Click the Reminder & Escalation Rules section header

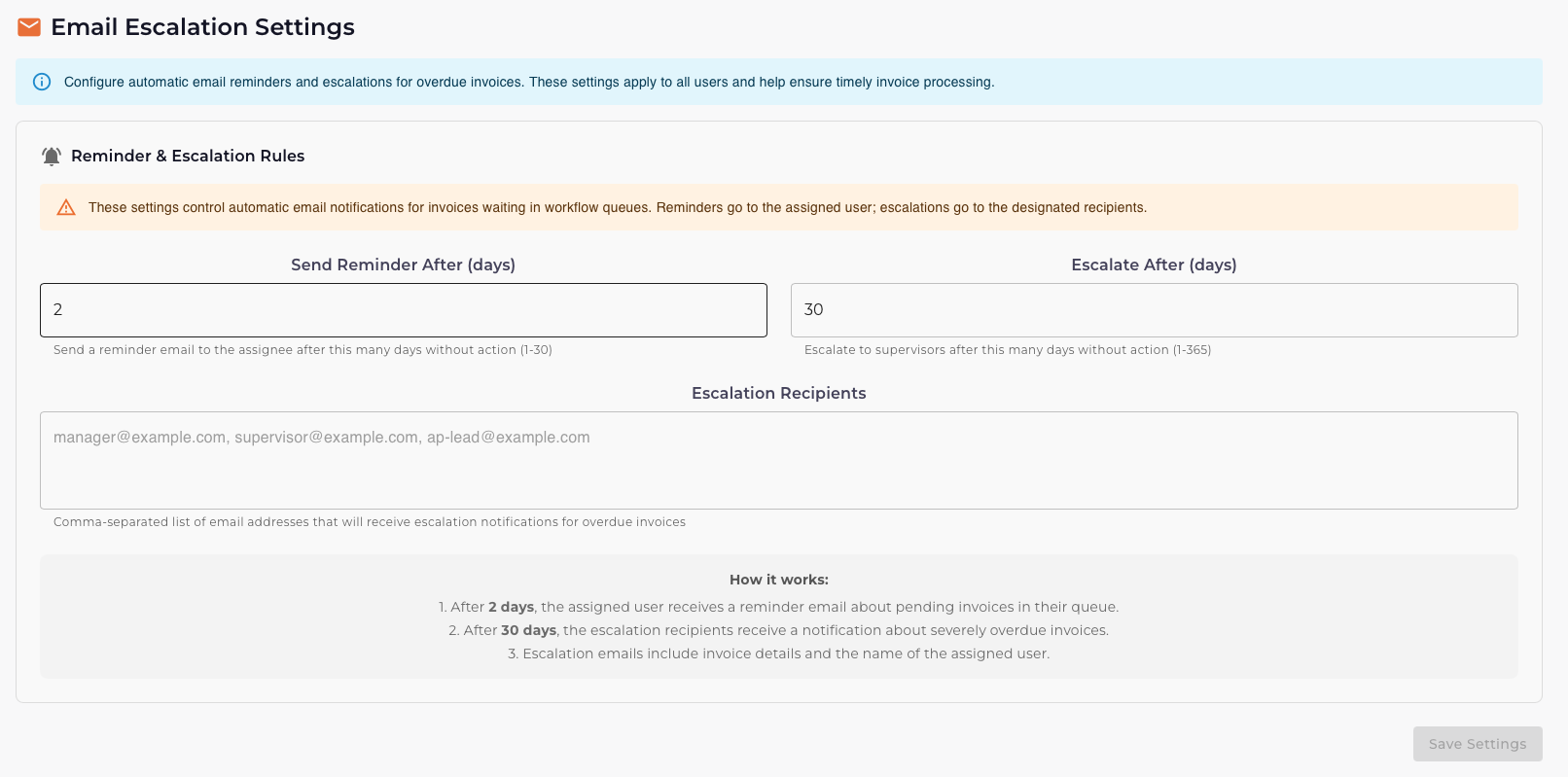coord(187,156)
